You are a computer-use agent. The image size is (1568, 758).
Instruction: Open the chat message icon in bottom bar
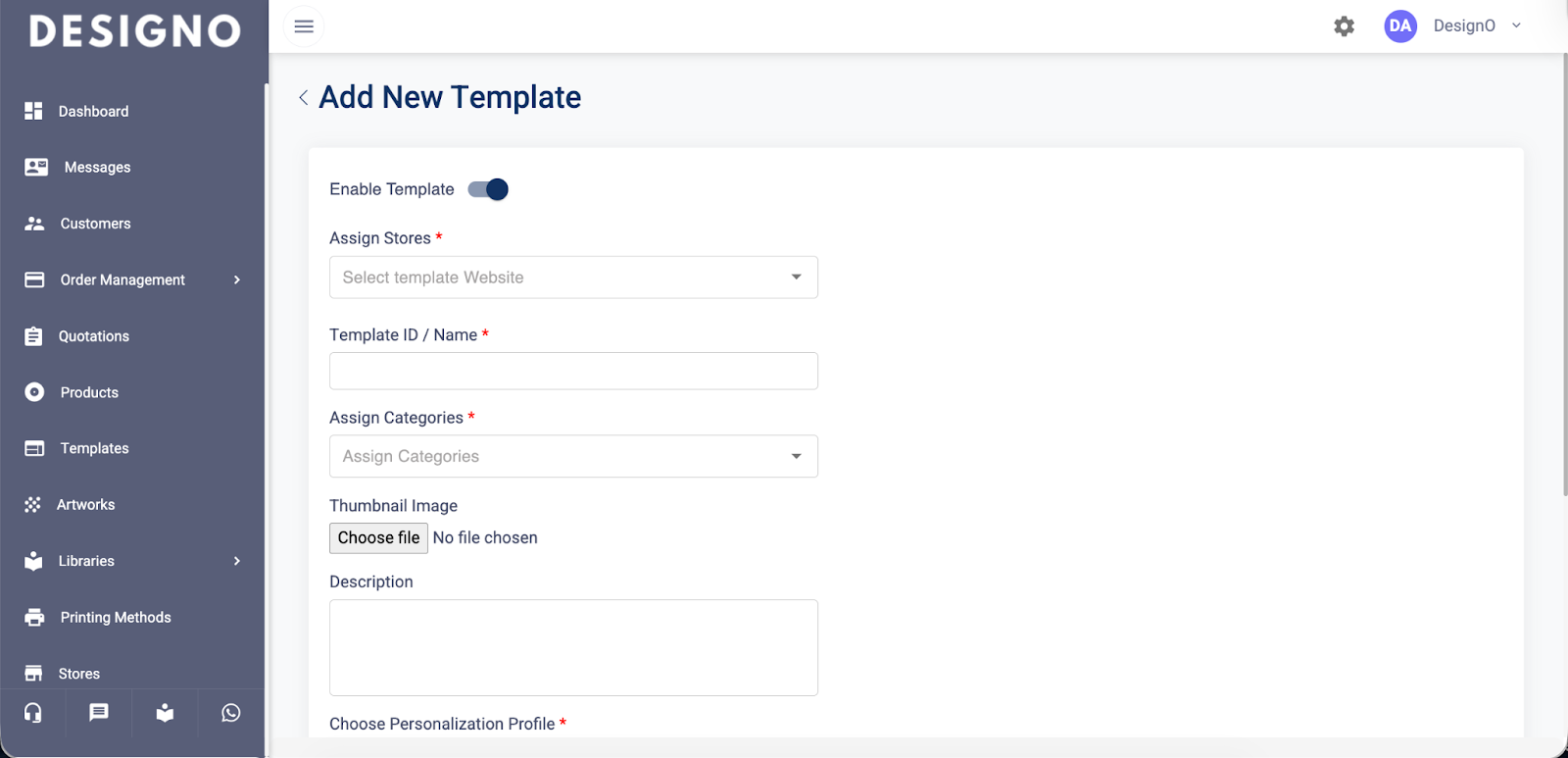click(99, 713)
